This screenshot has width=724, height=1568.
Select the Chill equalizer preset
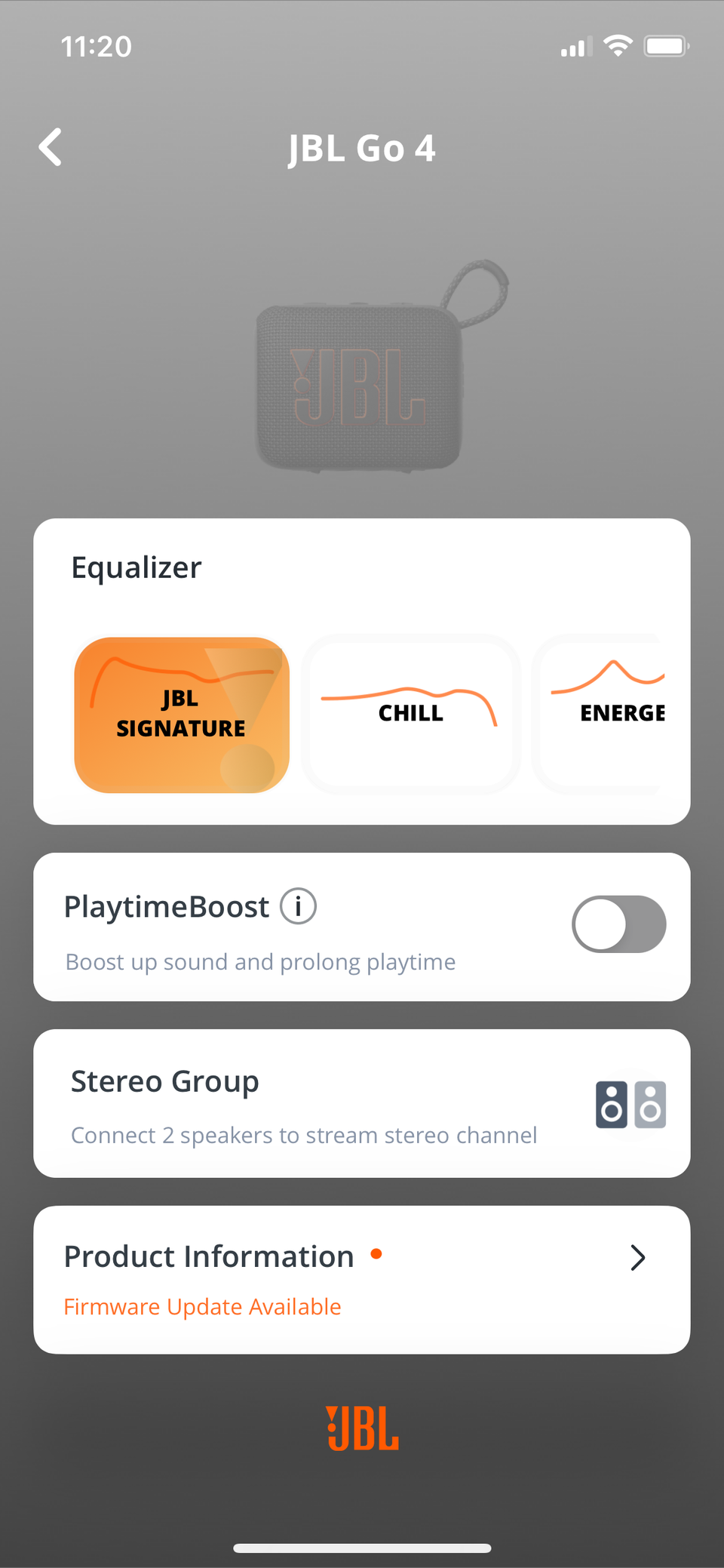coord(411,715)
